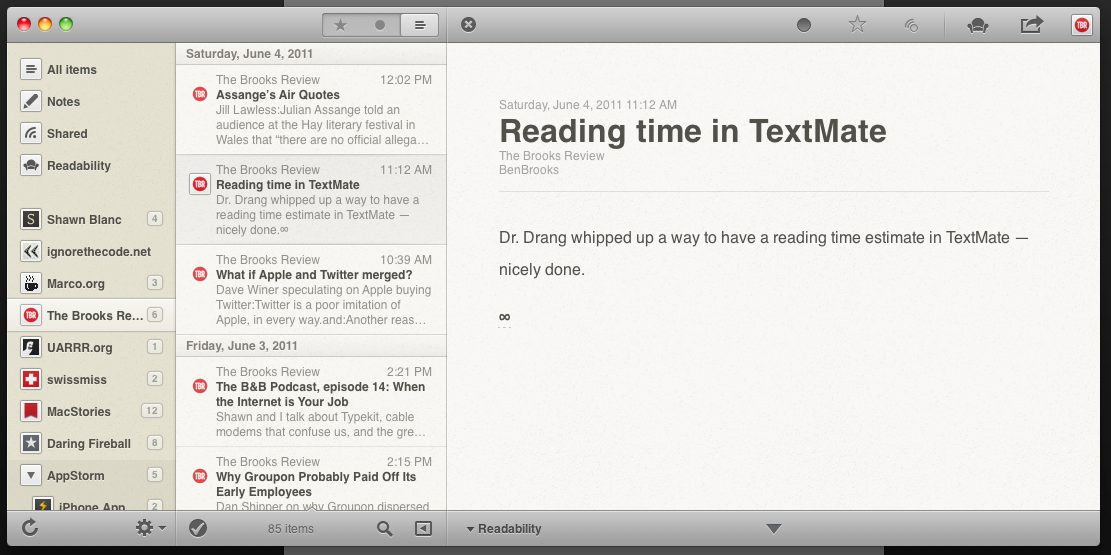
Task: Show starred items filter
Action: 341,25
